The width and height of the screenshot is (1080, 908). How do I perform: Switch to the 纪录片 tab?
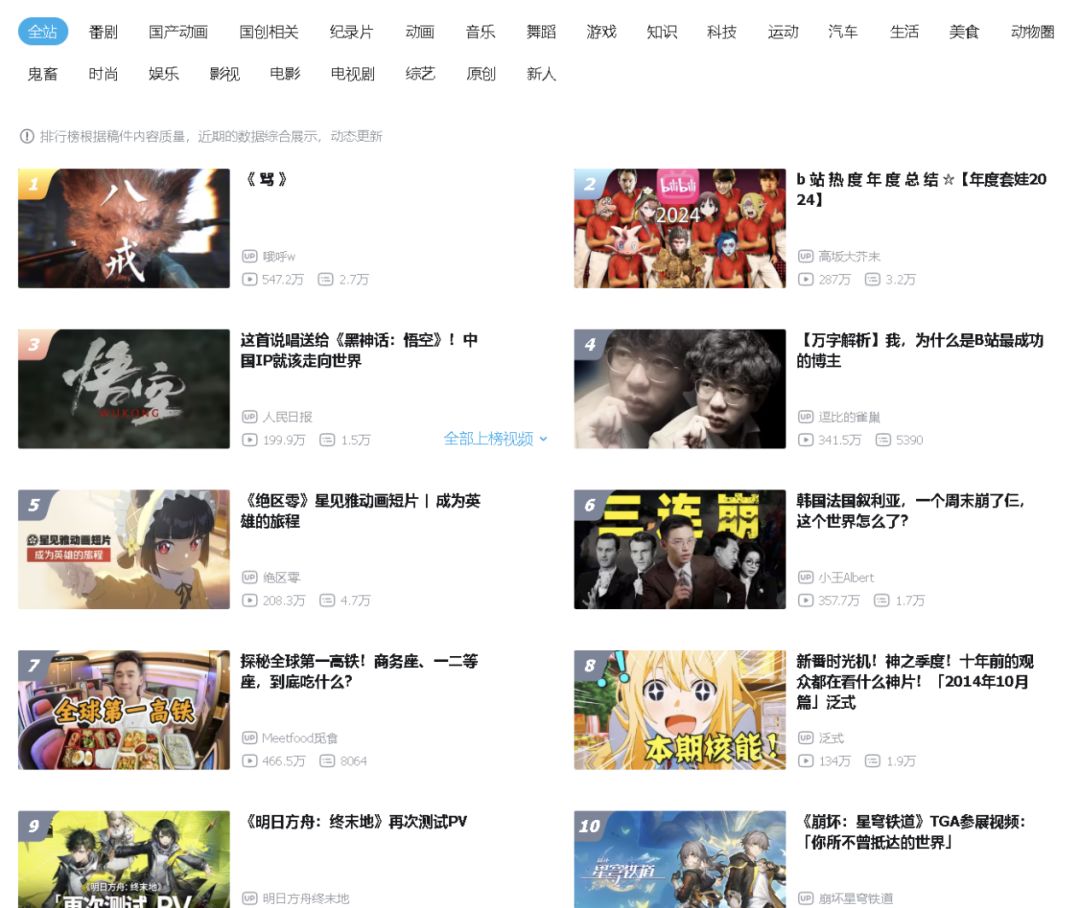pos(351,32)
